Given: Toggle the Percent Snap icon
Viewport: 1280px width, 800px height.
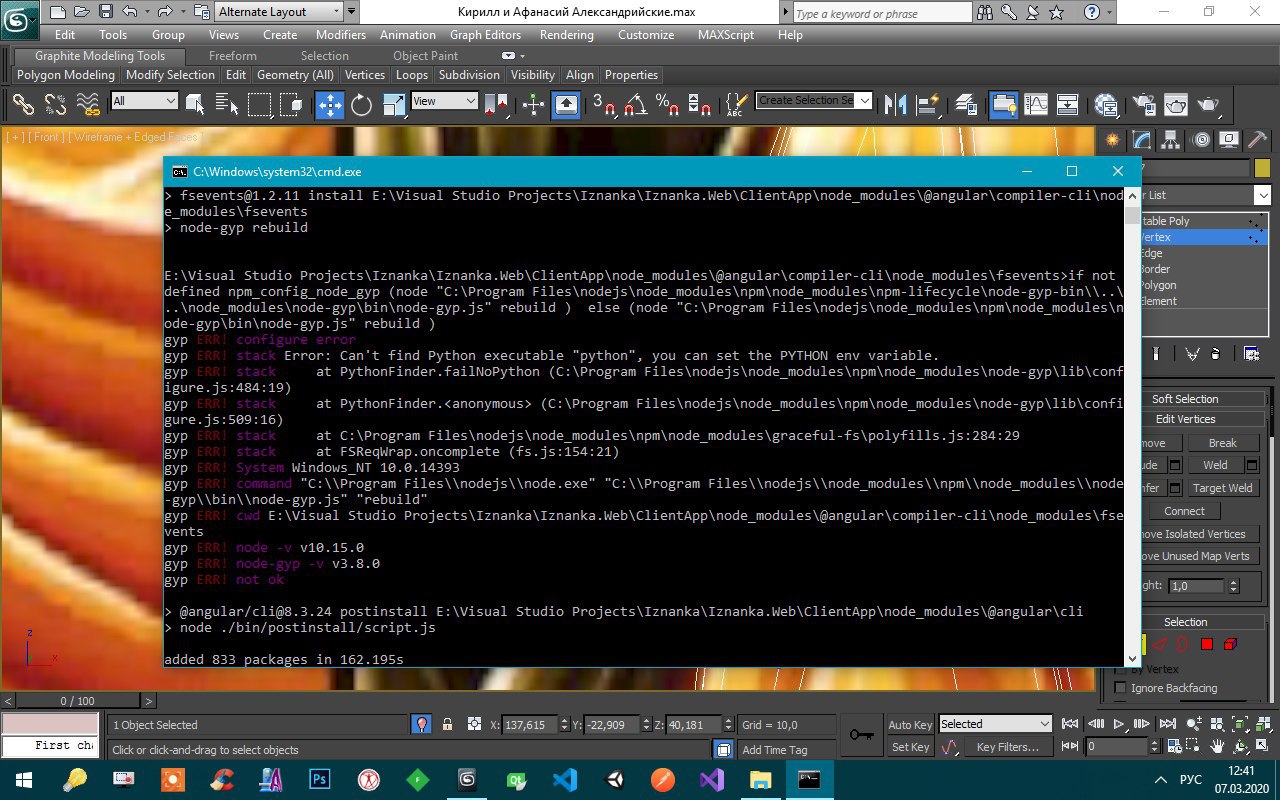Looking at the screenshot, I should [x=667, y=104].
